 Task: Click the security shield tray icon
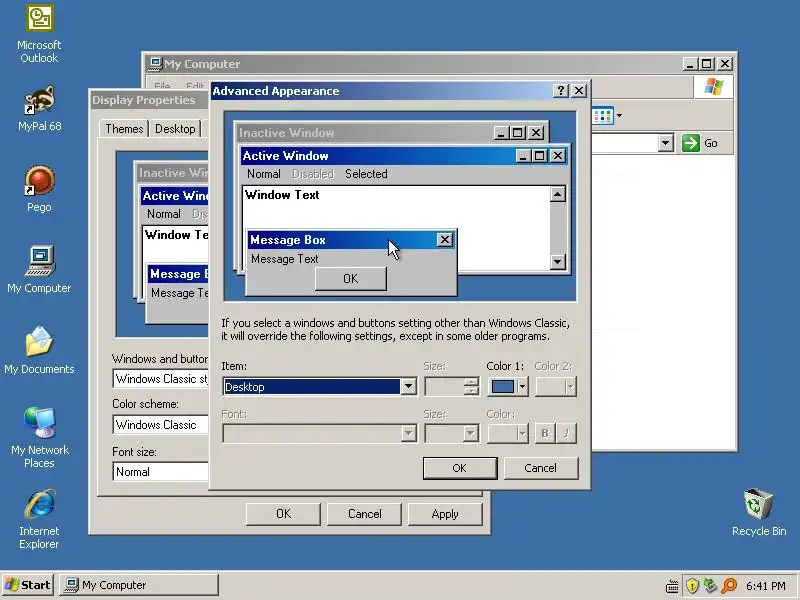[692, 585]
